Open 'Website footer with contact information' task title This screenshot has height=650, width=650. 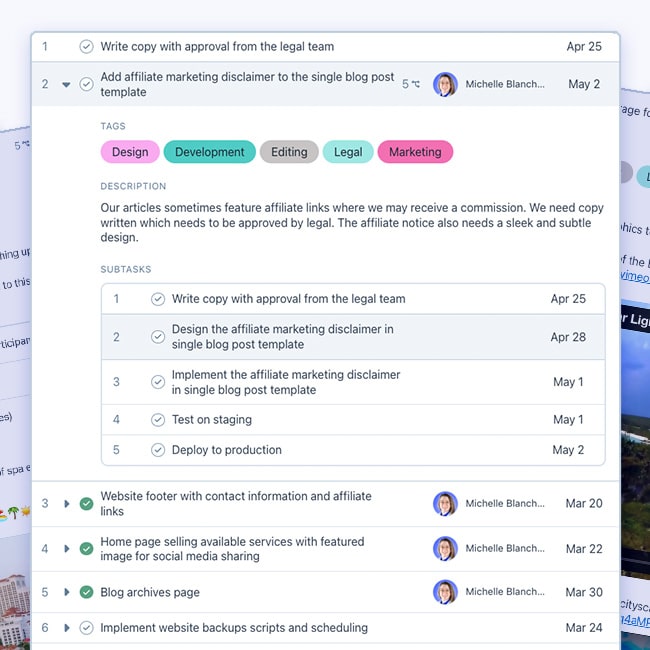click(236, 504)
